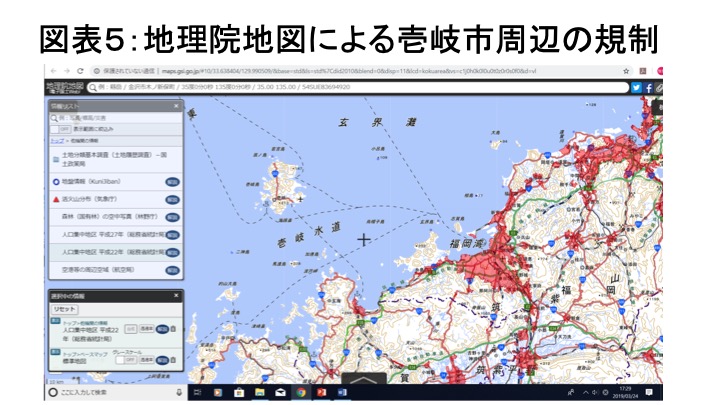The height and width of the screenshot is (405, 720).
Task: Open 解説 for the 活火山分布 layer
Action: (172, 200)
